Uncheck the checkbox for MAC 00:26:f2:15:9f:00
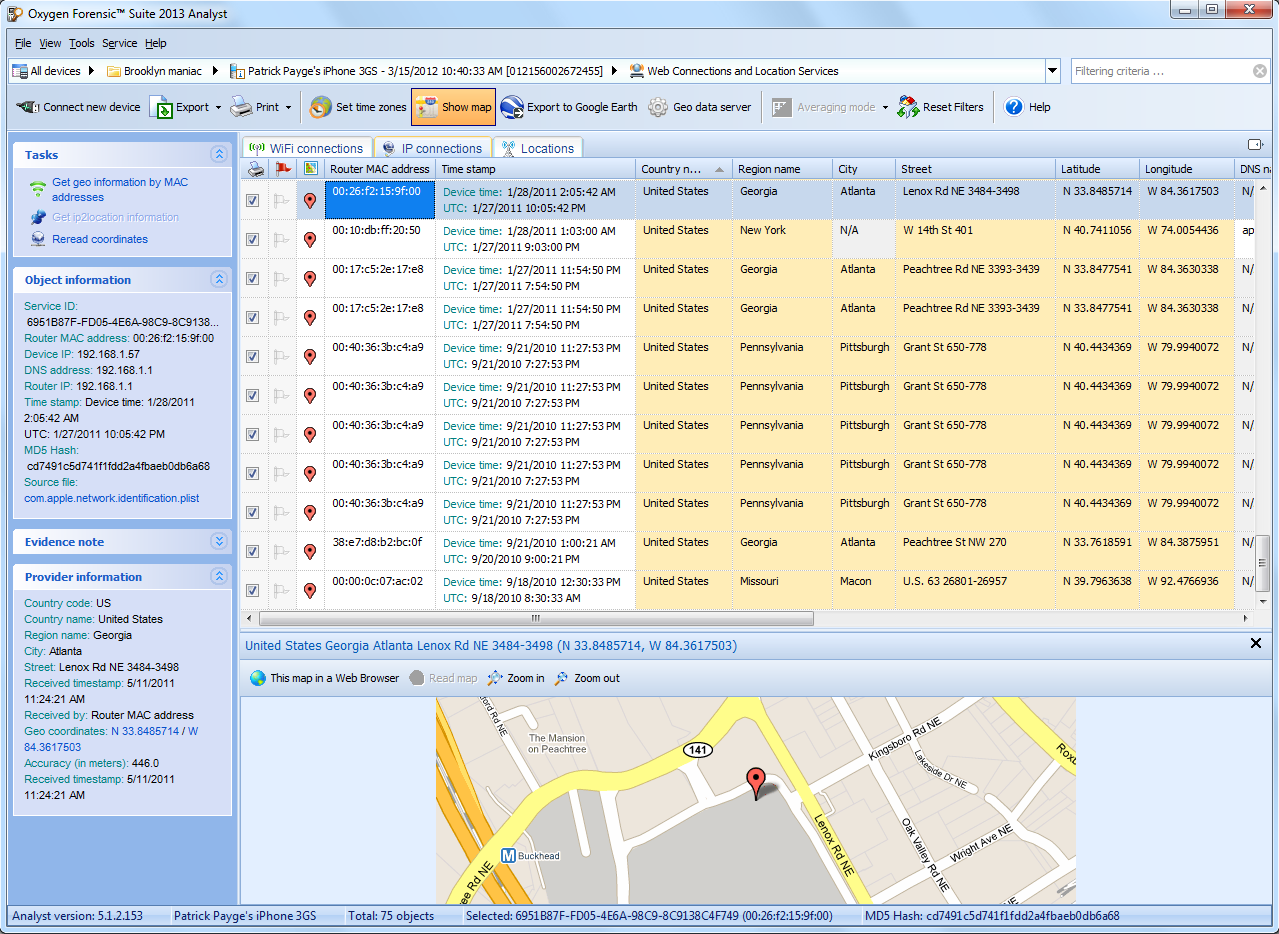This screenshot has width=1279, height=934. pos(252,200)
